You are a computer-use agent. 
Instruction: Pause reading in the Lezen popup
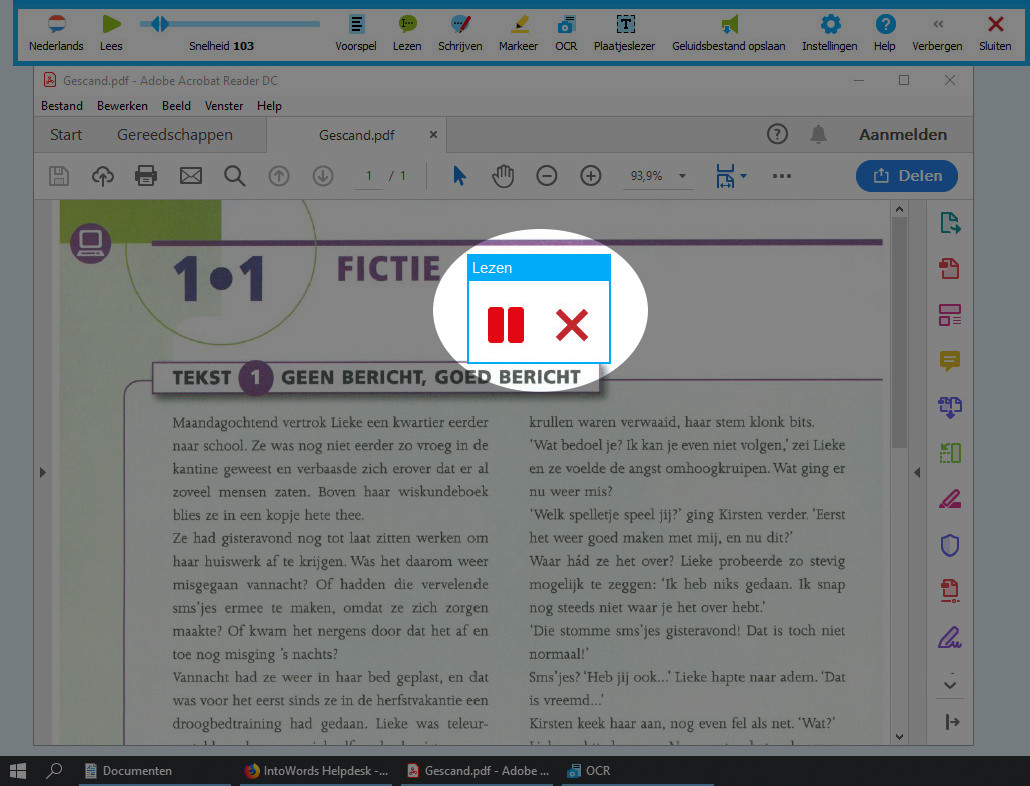506,325
